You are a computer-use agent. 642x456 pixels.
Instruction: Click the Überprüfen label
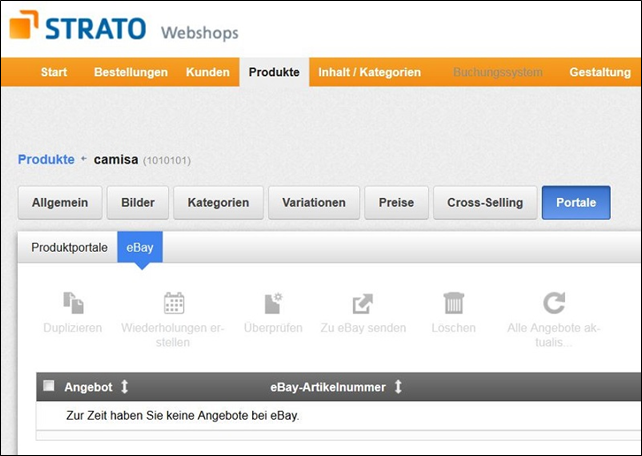coord(273,328)
